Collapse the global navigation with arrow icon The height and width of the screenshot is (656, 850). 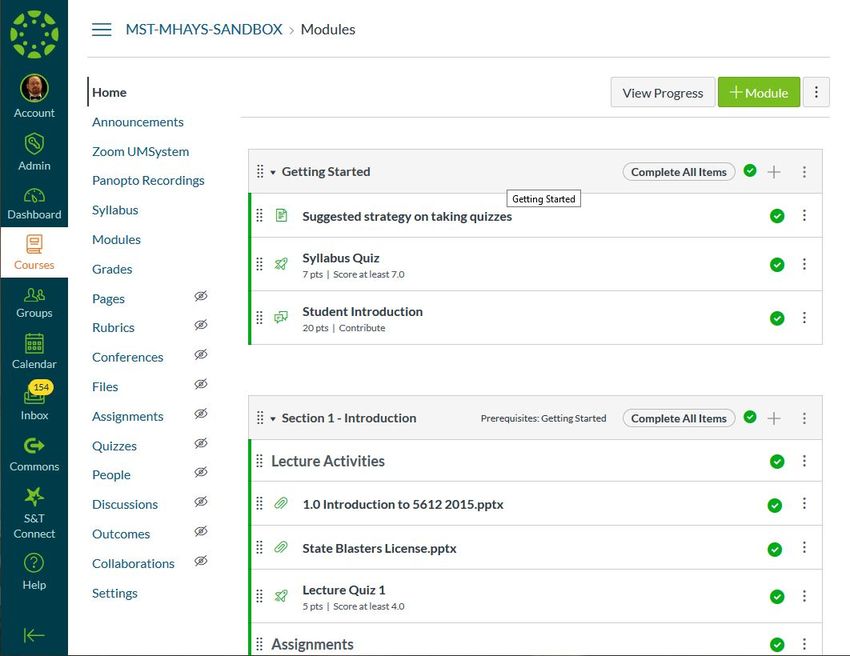34,635
